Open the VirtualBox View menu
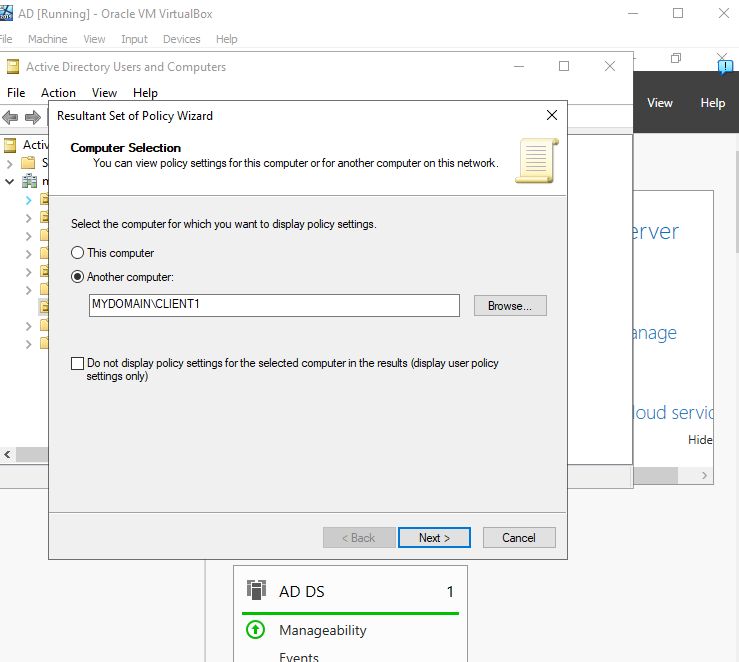The width and height of the screenshot is (739, 662). [94, 39]
